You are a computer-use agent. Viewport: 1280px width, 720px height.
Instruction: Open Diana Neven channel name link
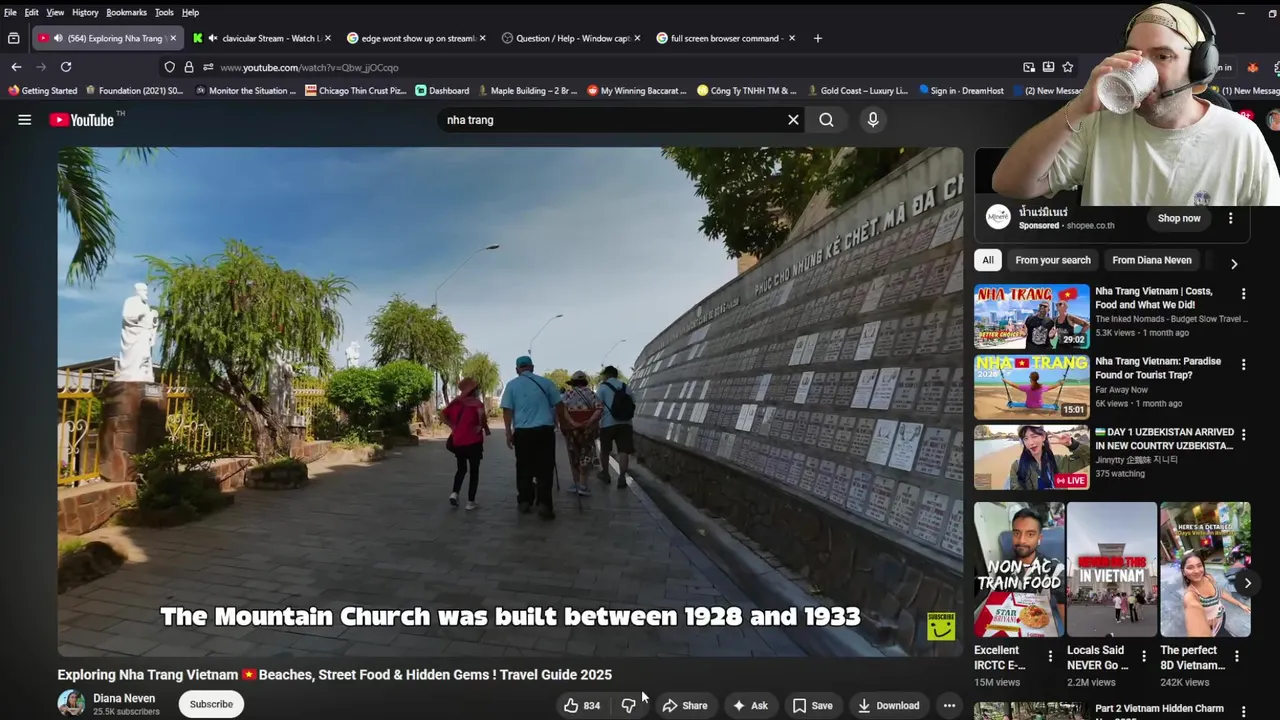tap(124, 698)
